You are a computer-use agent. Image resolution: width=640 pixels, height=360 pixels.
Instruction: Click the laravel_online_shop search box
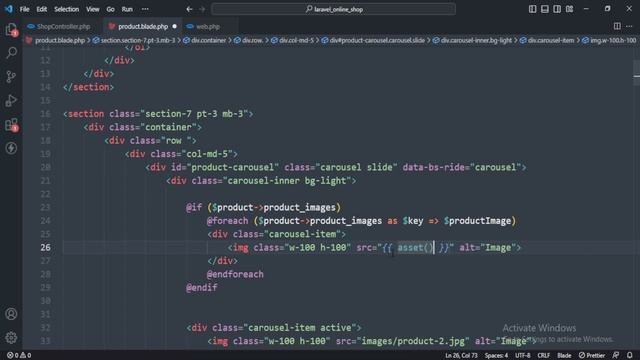(x=333, y=9)
